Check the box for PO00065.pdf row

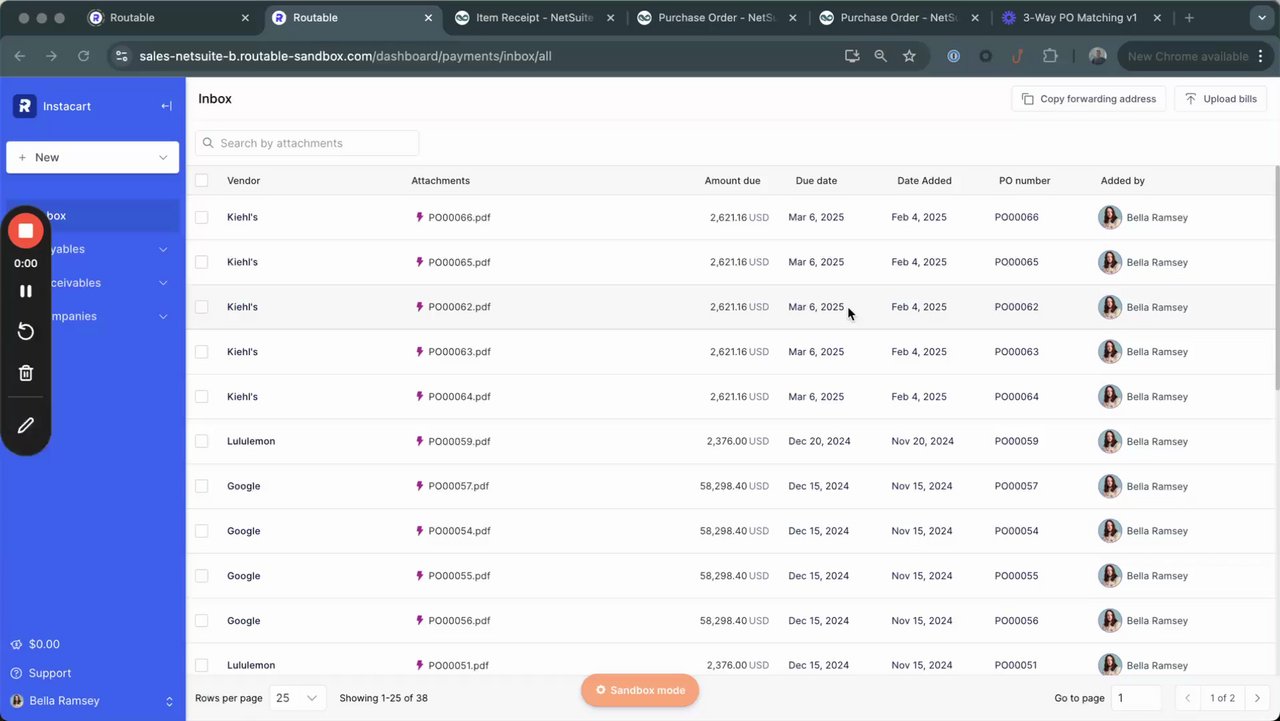point(202,262)
